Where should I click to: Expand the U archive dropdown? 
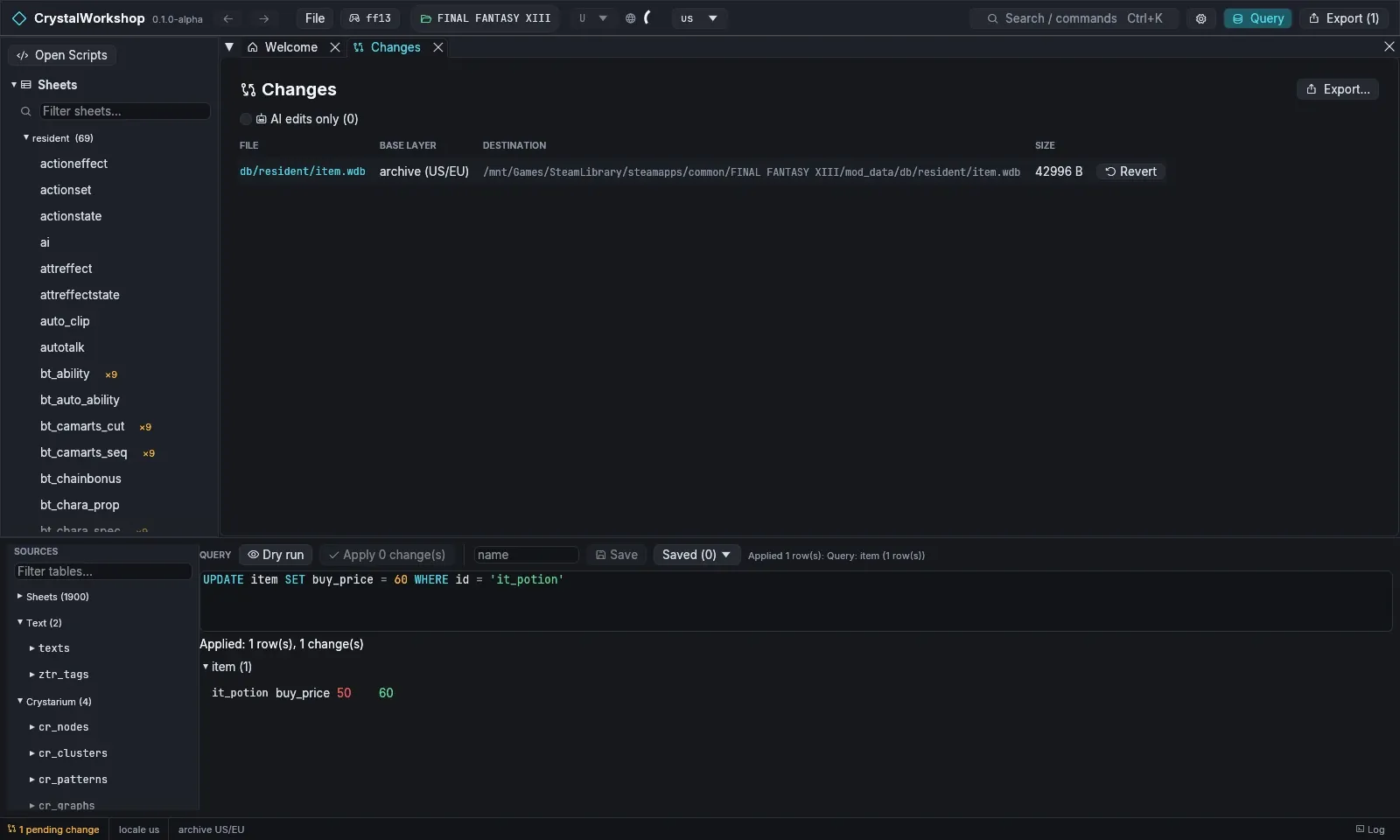[592, 18]
